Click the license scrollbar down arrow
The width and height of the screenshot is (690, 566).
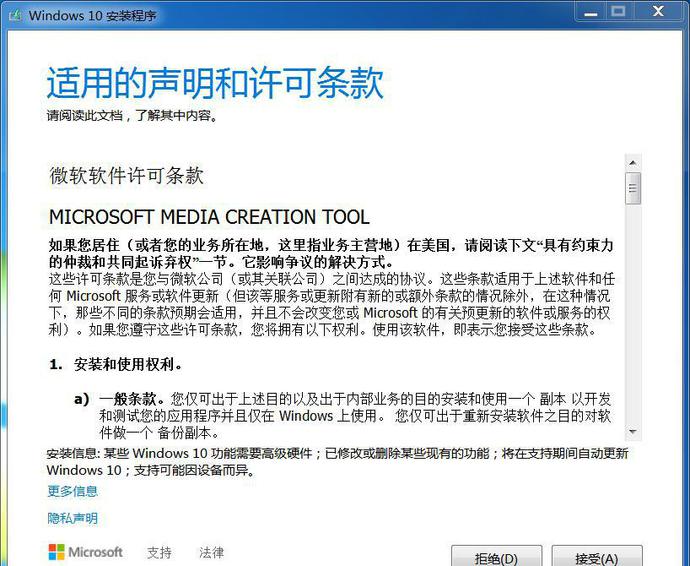coord(633,431)
